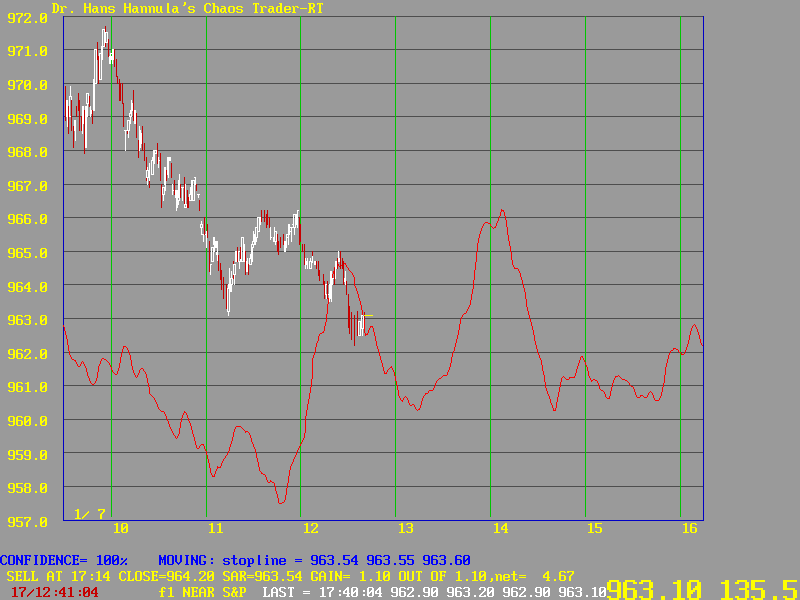The image size is (800, 600).
Task: Click the 968.0 price axis label
Action: (27, 152)
